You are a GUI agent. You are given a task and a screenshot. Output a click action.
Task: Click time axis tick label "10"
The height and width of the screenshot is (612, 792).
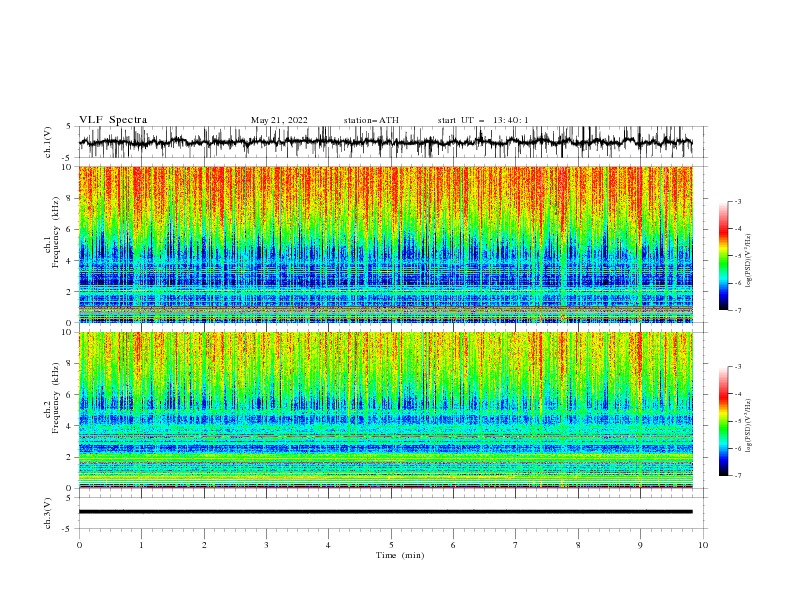[703, 545]
